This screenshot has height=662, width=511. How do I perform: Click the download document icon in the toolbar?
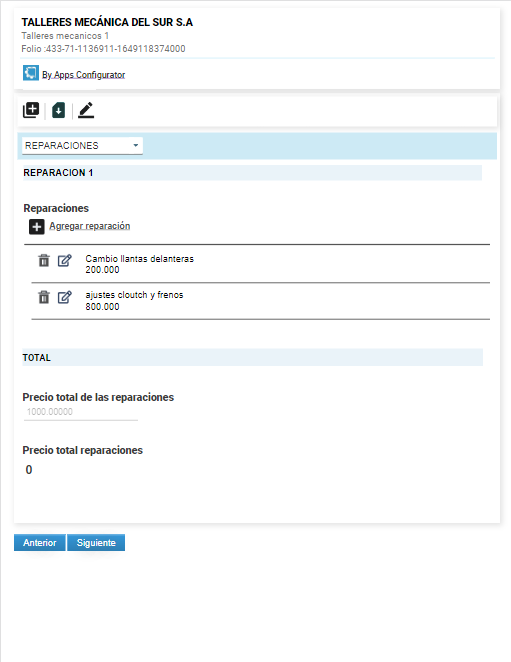tap(58, 111)
